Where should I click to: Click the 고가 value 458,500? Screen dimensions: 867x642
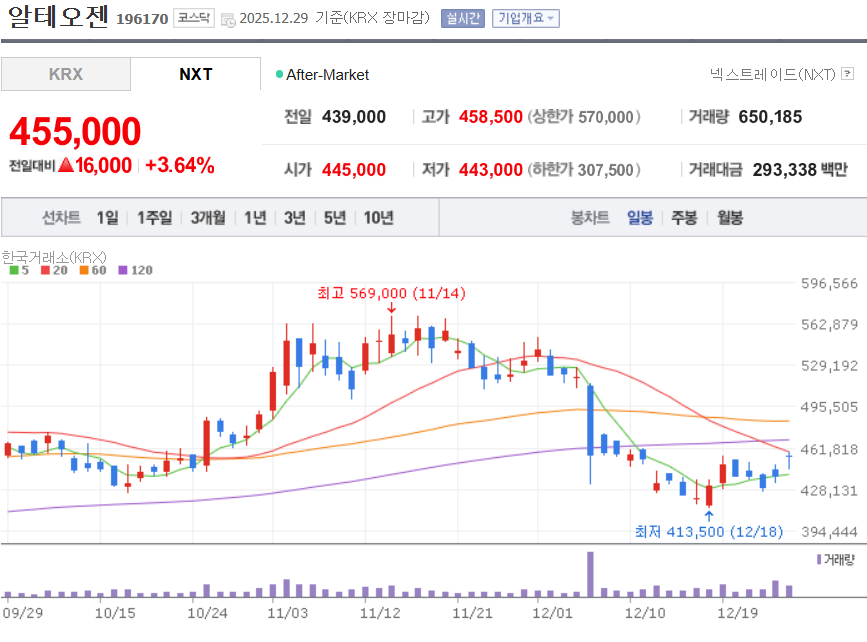point(490,117)
